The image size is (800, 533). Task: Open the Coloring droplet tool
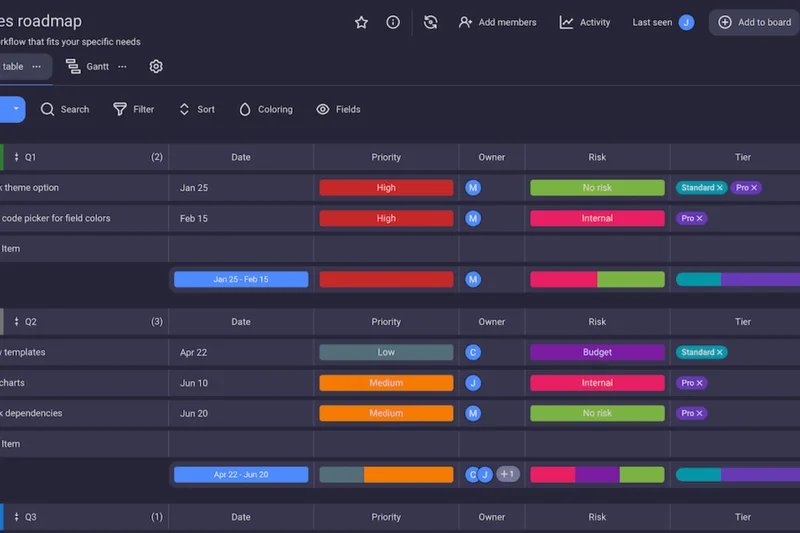click(x=245, y=109)
